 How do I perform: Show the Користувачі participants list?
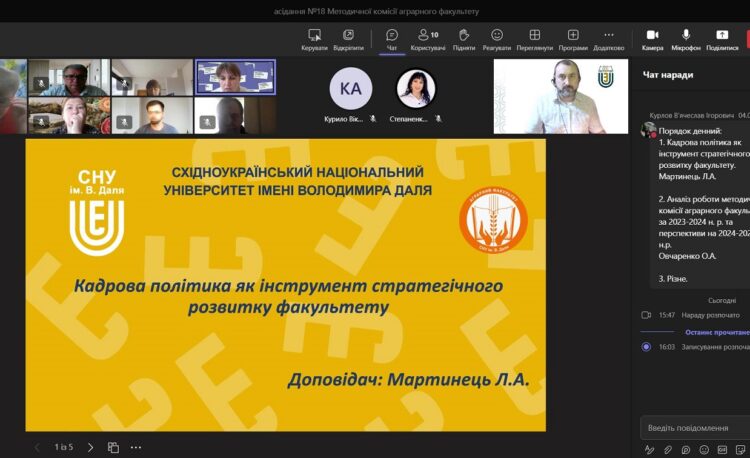click(x=428, y=39)
